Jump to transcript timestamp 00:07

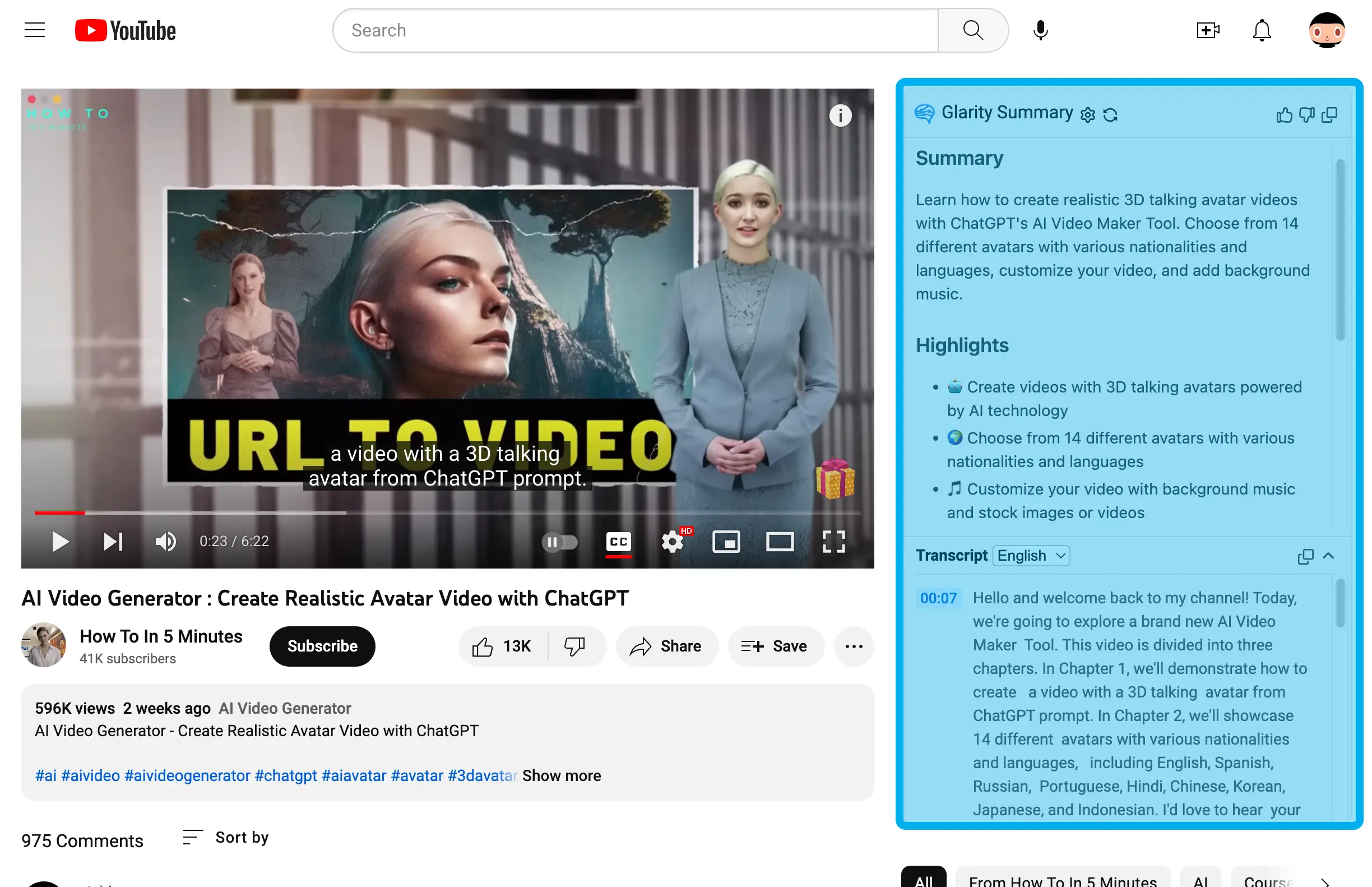938,598
